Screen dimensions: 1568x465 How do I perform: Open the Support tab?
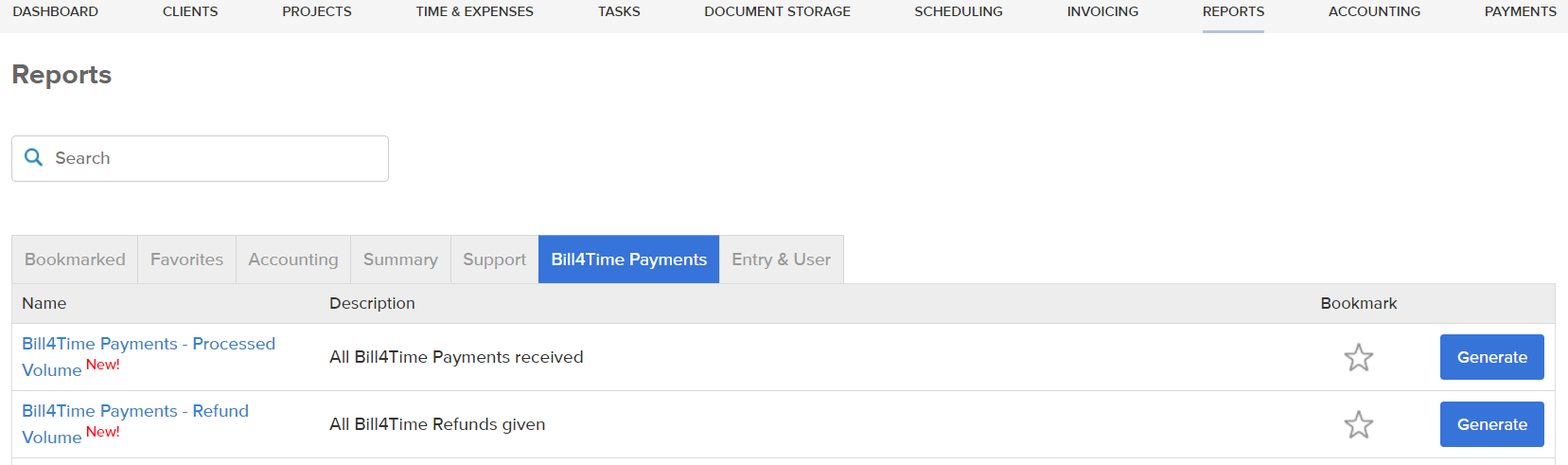pyautogui.click(x=494, y=259)
